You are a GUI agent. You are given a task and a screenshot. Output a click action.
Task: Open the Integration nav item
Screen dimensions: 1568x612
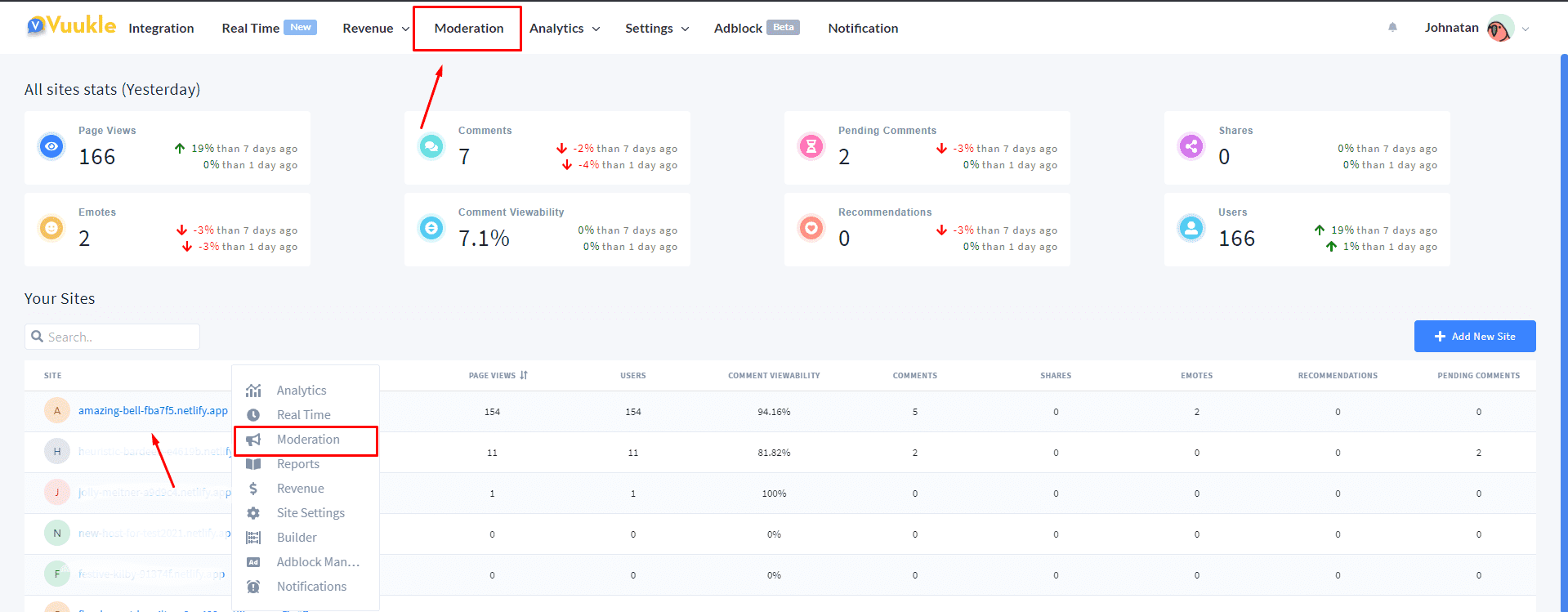161,29
